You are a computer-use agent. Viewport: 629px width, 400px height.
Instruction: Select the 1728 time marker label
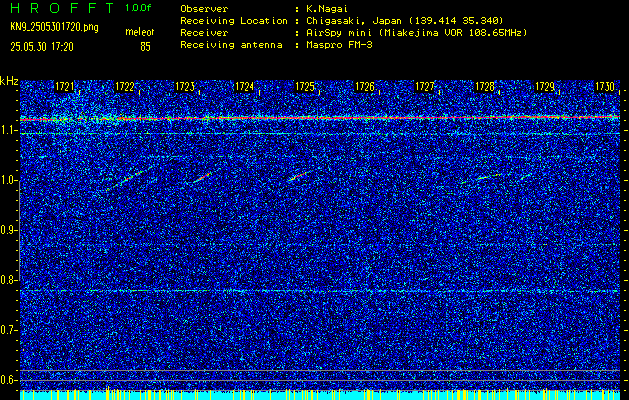[x=485, y=87]
